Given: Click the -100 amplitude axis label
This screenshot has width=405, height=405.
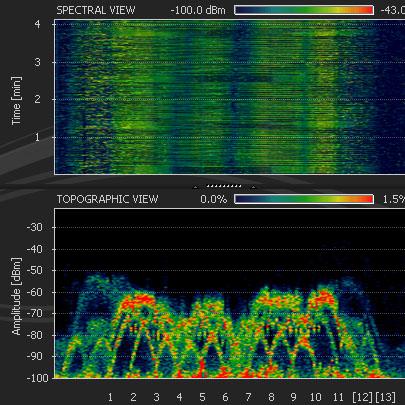Looking at the screenshot, I should pos(37,378).
